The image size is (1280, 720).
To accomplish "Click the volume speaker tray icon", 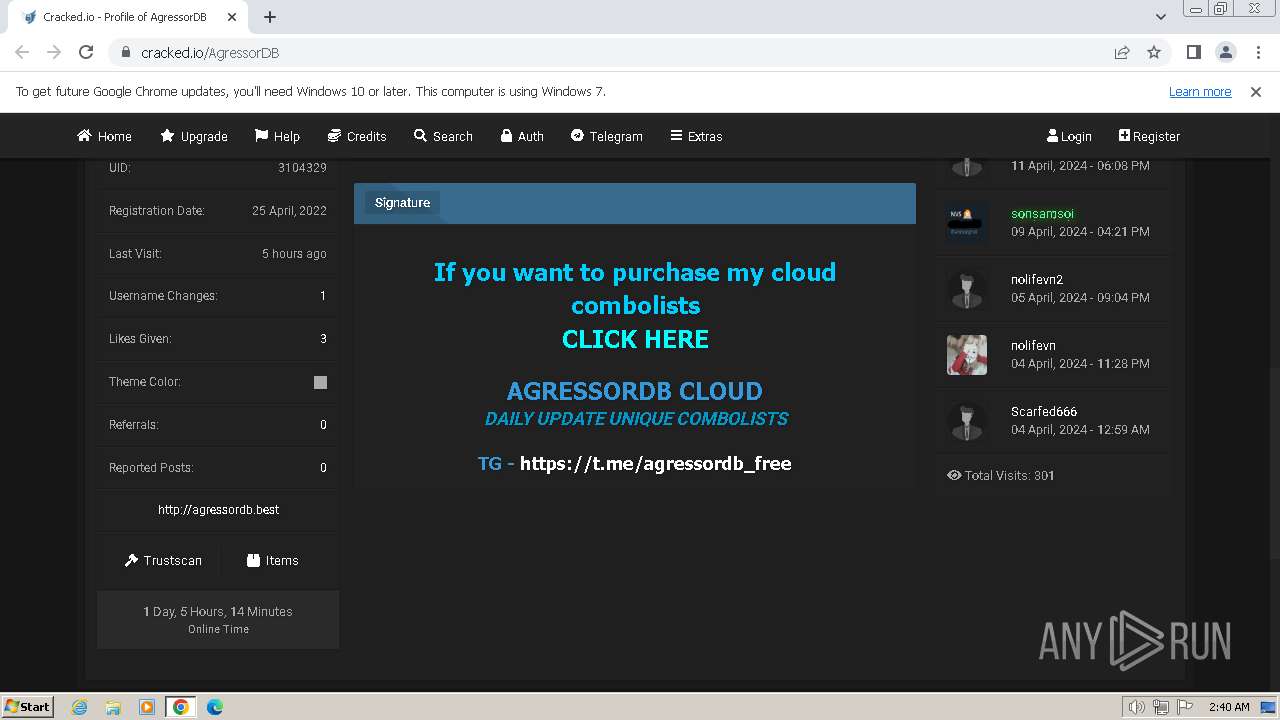I will [x=1137, y=707].
